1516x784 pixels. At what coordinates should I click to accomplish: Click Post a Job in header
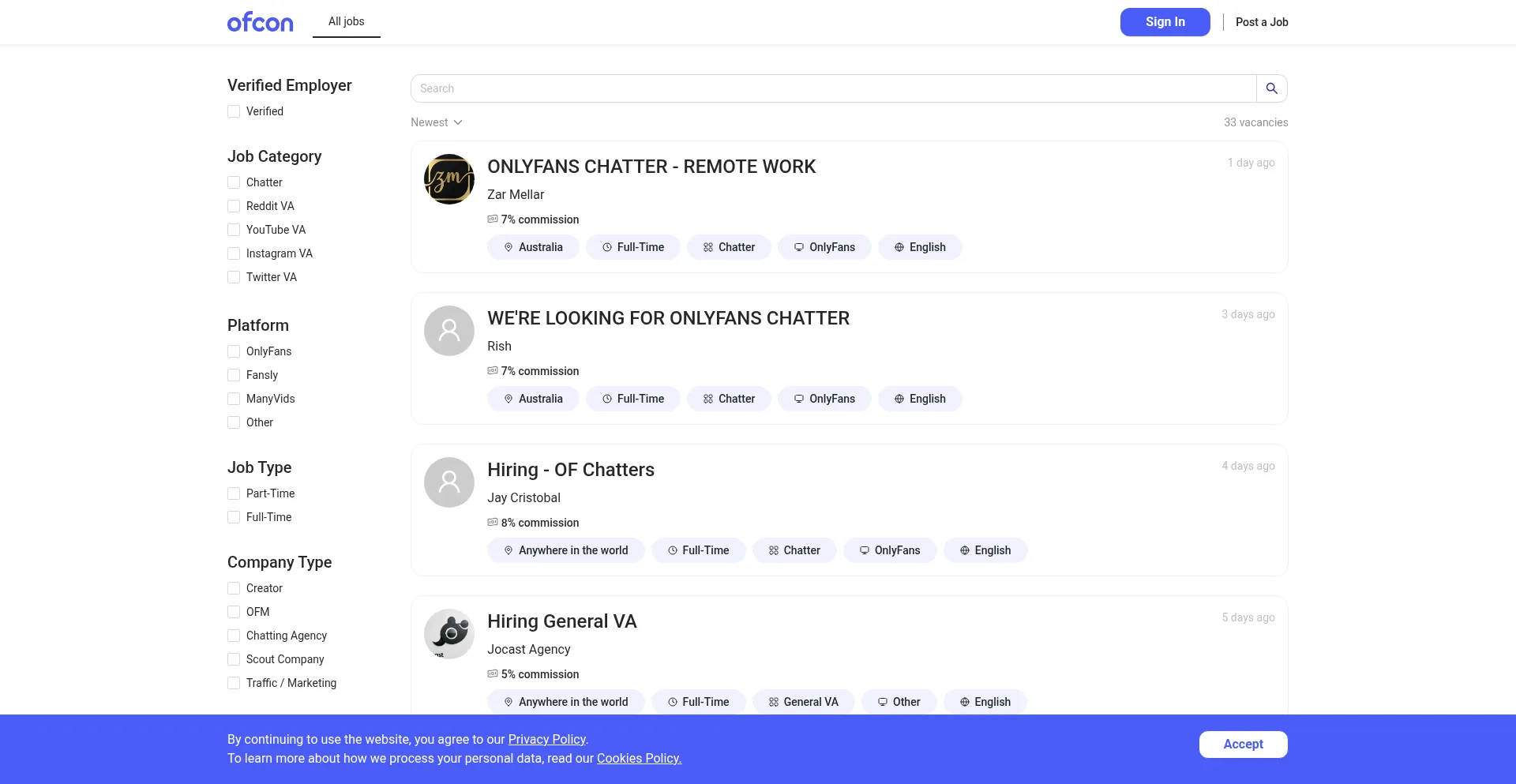click(1261, 22)
